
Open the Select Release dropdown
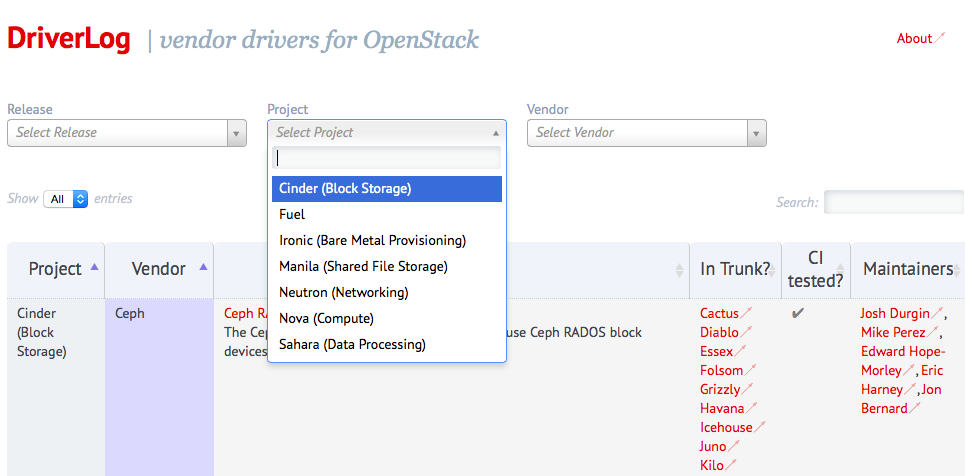click(x=126, y=132)
